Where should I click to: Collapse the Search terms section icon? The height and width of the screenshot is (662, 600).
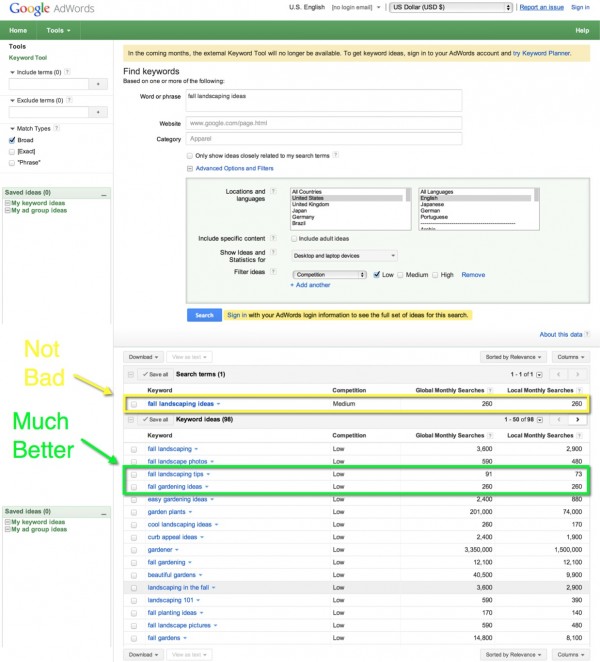(130, 374)
